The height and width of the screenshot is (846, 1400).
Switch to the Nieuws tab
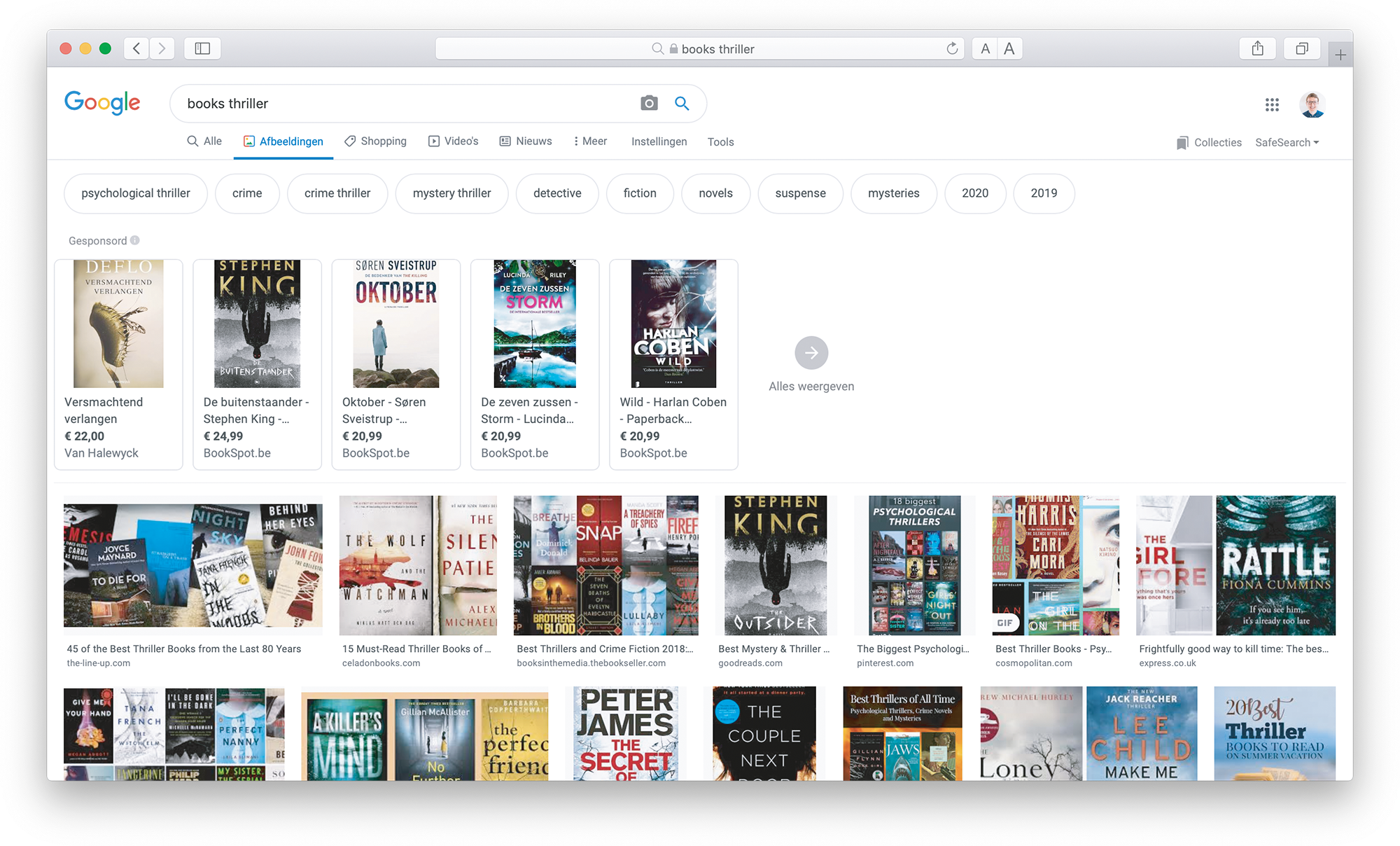(526, 141)
